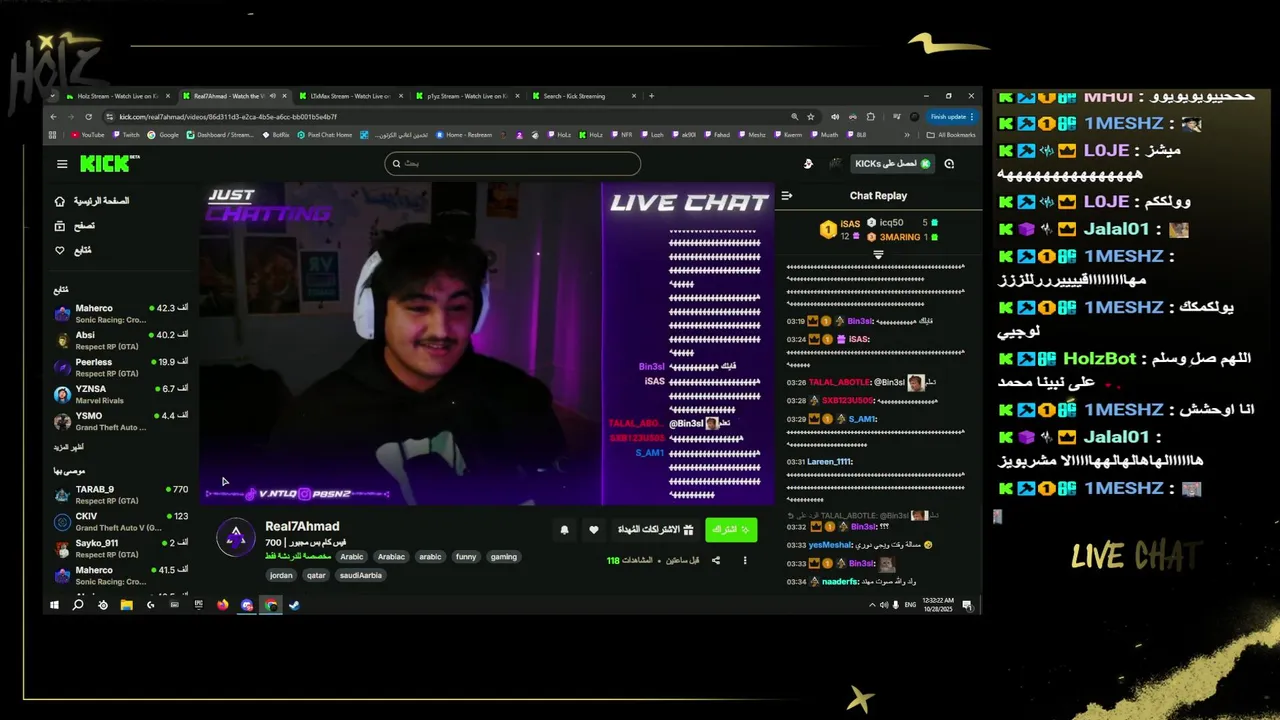Open Firefox from taskbar
Viewport: 1280px width, 720px height.
[222, 605]
